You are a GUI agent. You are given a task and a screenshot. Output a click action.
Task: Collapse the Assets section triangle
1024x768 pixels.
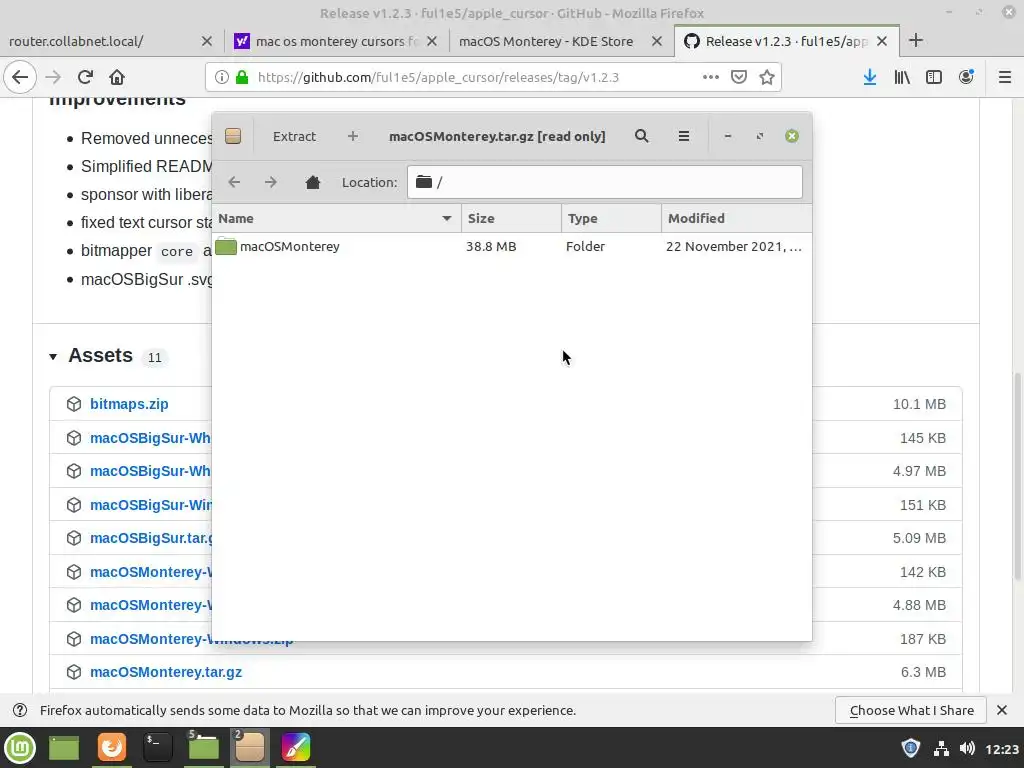coord(53,357)
